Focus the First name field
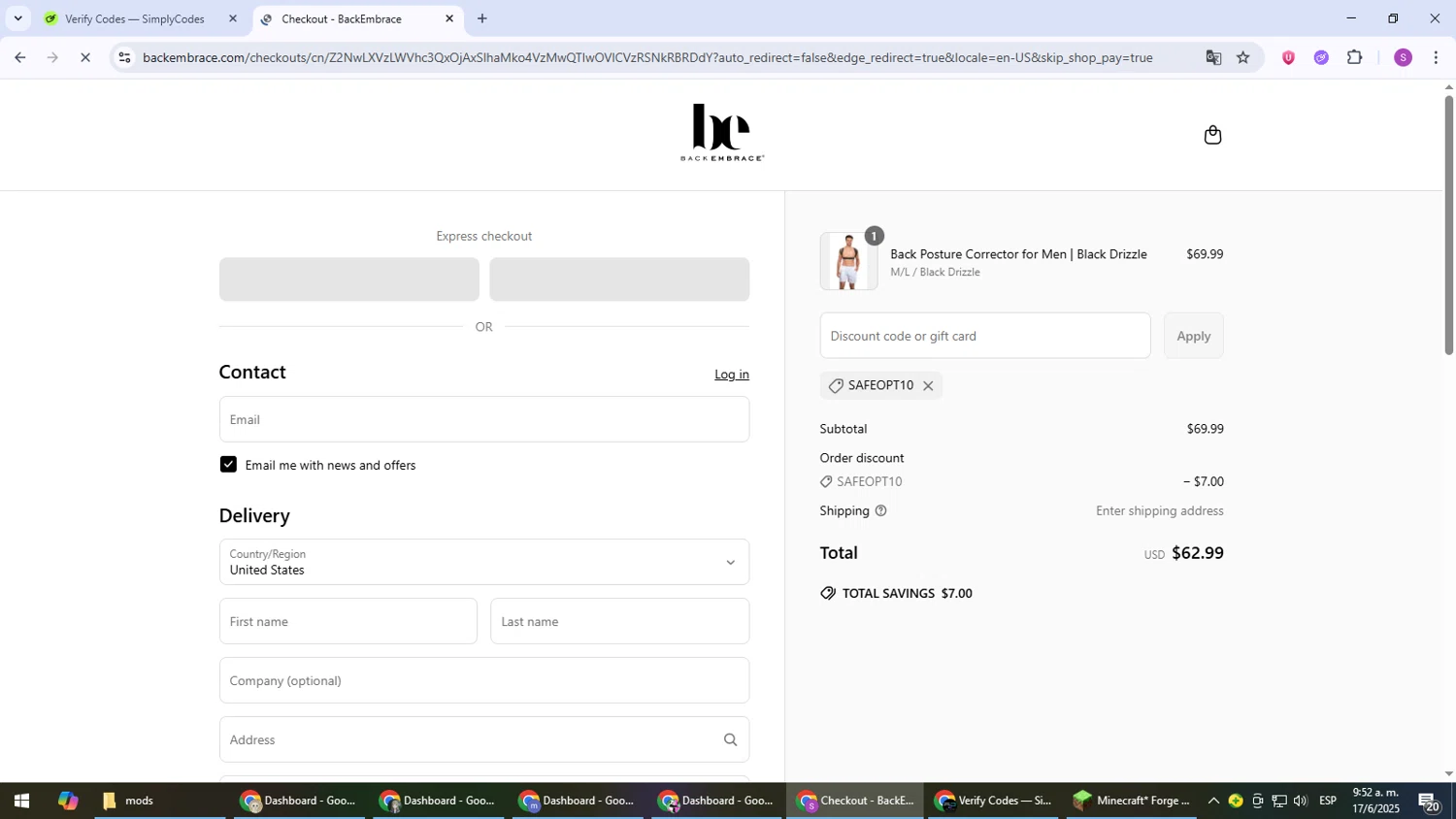This screenshot has width=1456, height=819. (x=347, y=621)
